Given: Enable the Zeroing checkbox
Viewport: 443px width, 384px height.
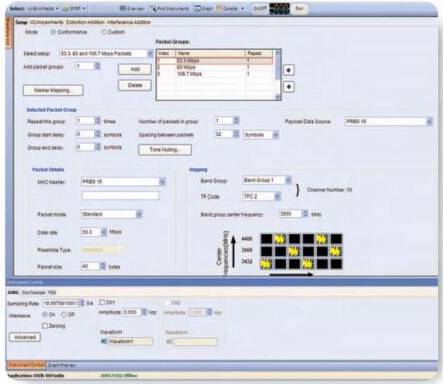Looking at the screenshot, I should click(x=45, y=326).
